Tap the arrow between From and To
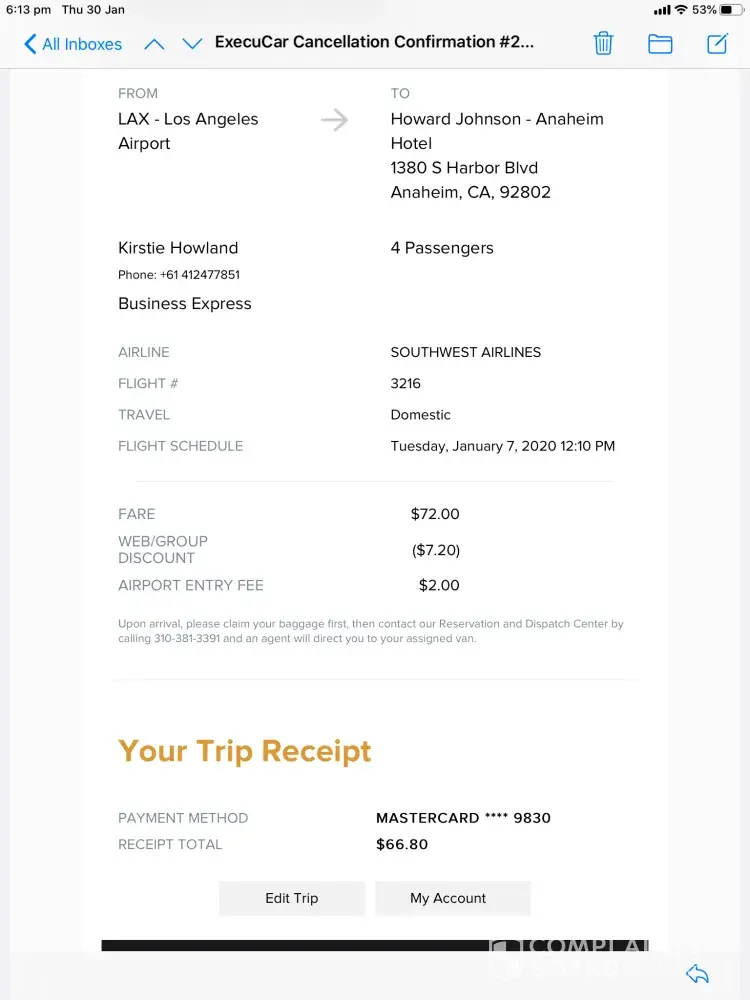Viewport: 750px width, 1000px height. (334, 121)
